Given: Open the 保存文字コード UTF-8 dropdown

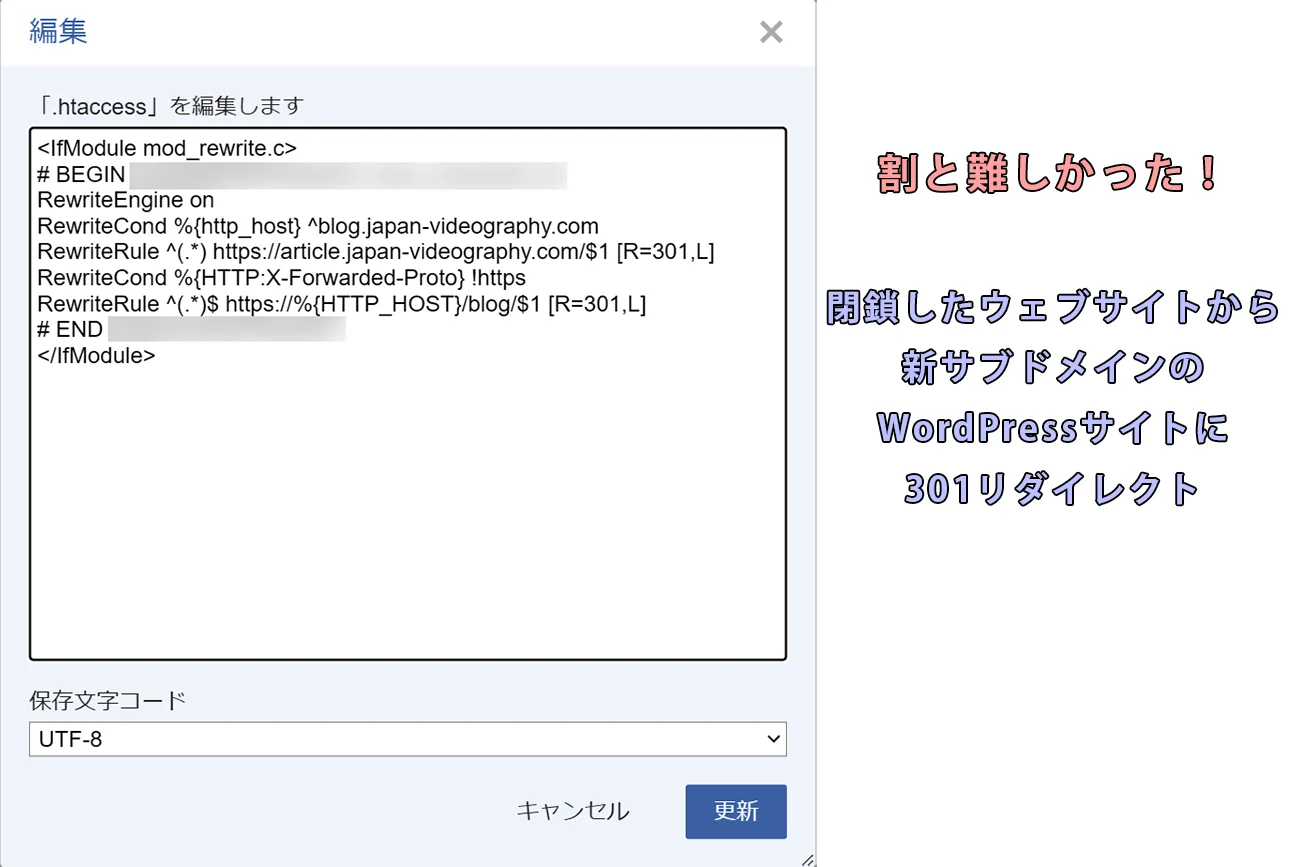Looking at the screenshot, I should point(408,739).
